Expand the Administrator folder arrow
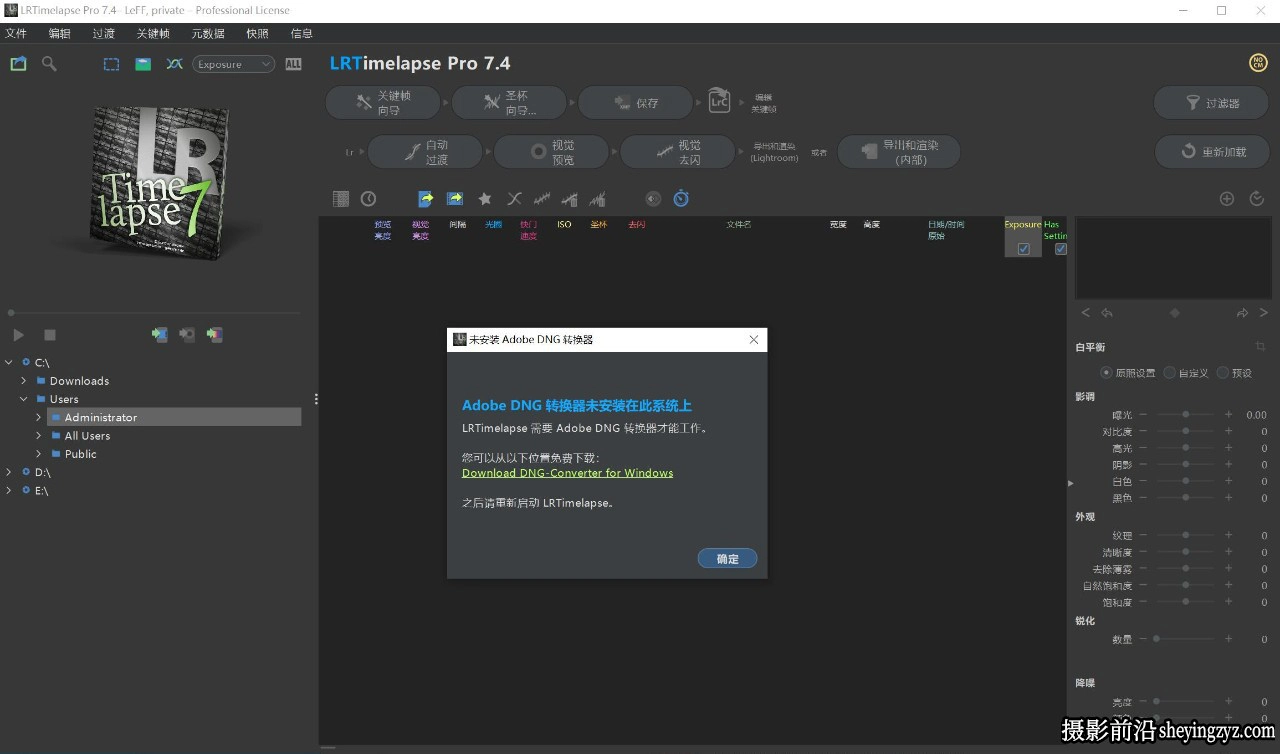This screenshot has width=1280, height=754. pos(39,417)
